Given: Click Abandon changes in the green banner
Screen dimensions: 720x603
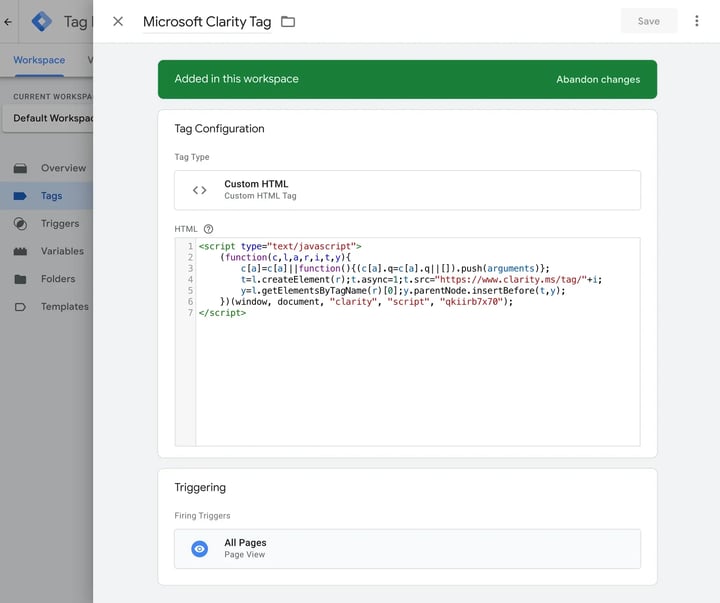Looking at the screenshot, I should coord(598,79).
